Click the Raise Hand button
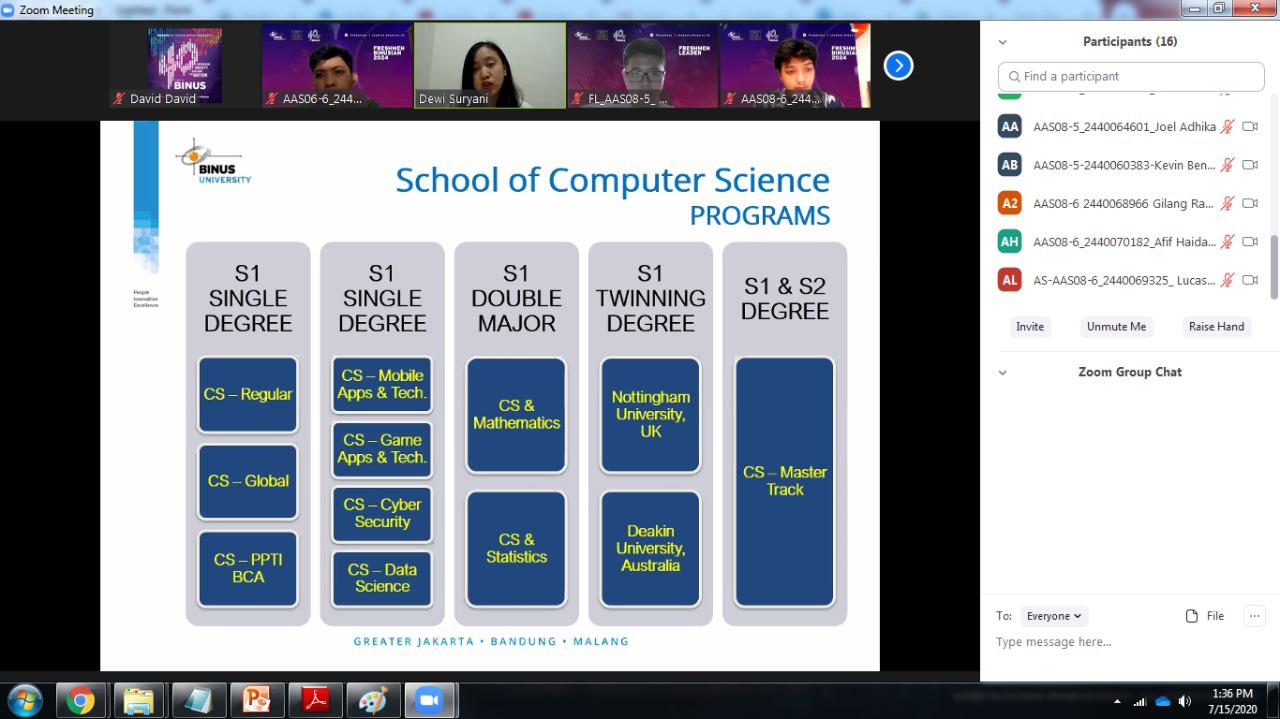1280x719 pixels. coord(1216,327)
